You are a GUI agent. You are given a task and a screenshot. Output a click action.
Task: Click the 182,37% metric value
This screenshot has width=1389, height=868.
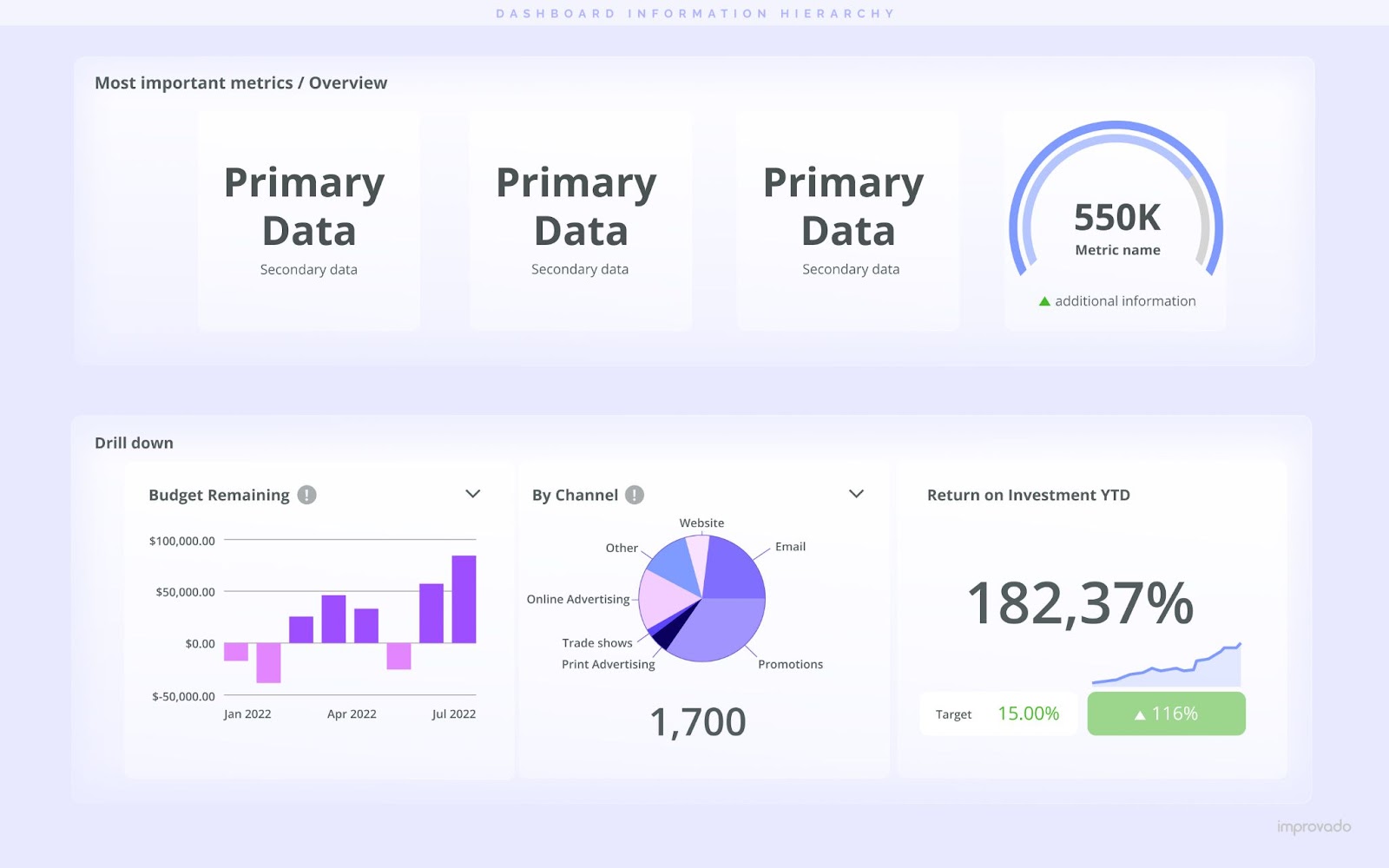coord(1082,602)
